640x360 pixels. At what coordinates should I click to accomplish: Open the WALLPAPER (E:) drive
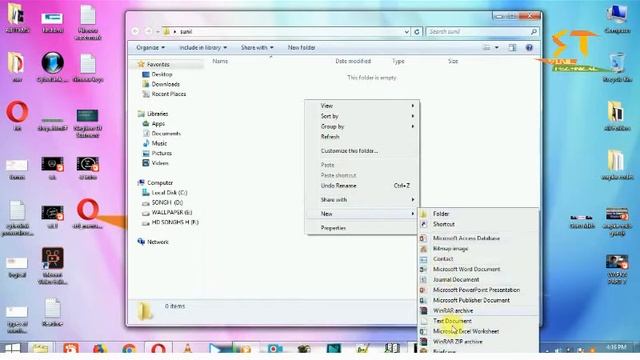[171, 212]
